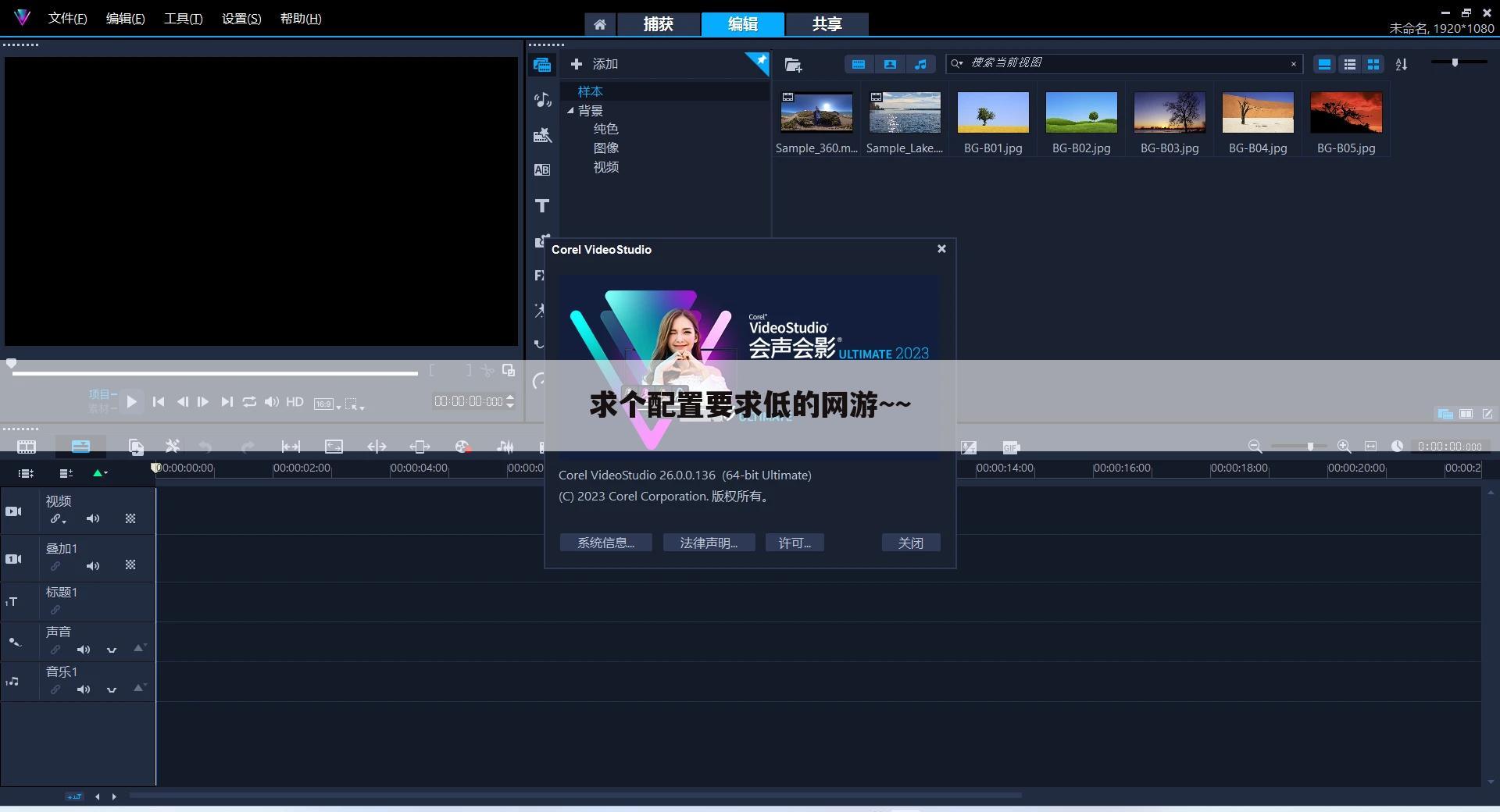Open the Sound library panel icon

coord(542,99)
